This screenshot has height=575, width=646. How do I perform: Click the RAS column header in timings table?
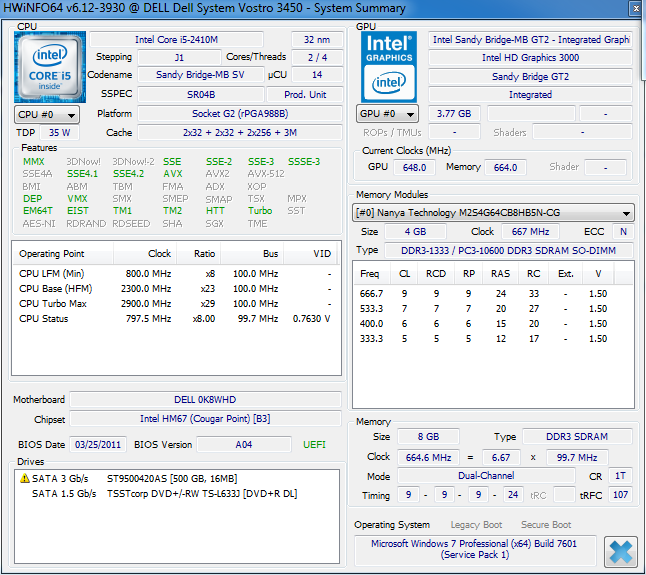(500, 274)
